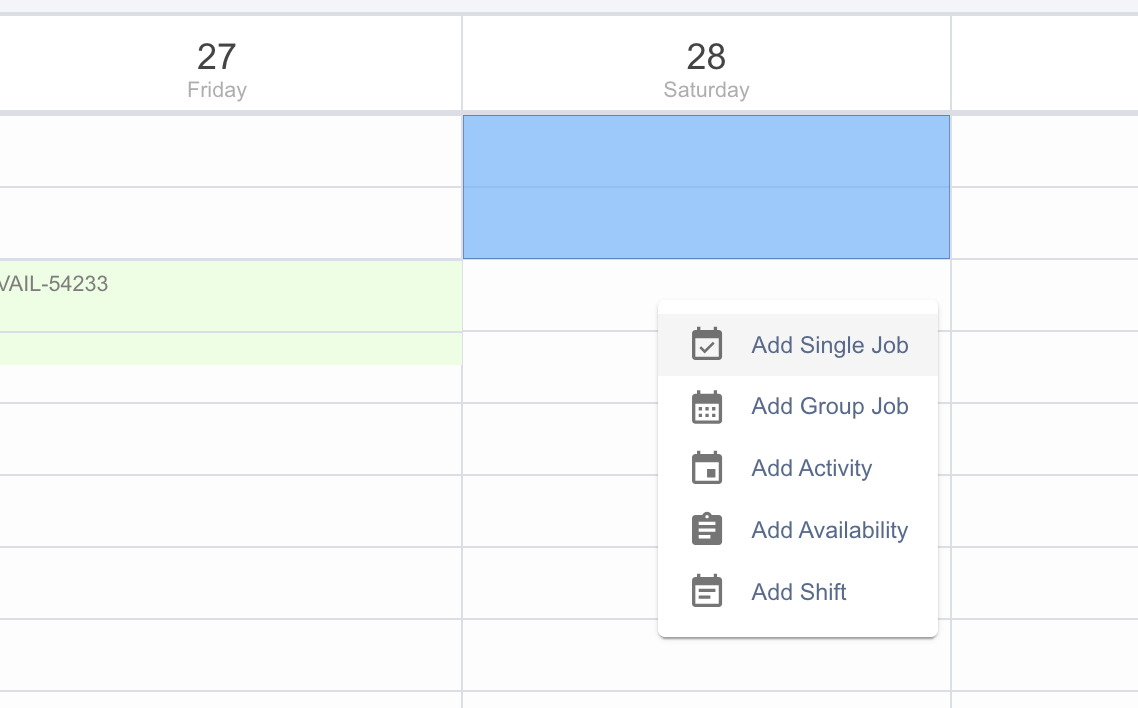Select the empty top time slot on Friday
Viewport: 1138px width, 708px height.
[x=231, y=151]
